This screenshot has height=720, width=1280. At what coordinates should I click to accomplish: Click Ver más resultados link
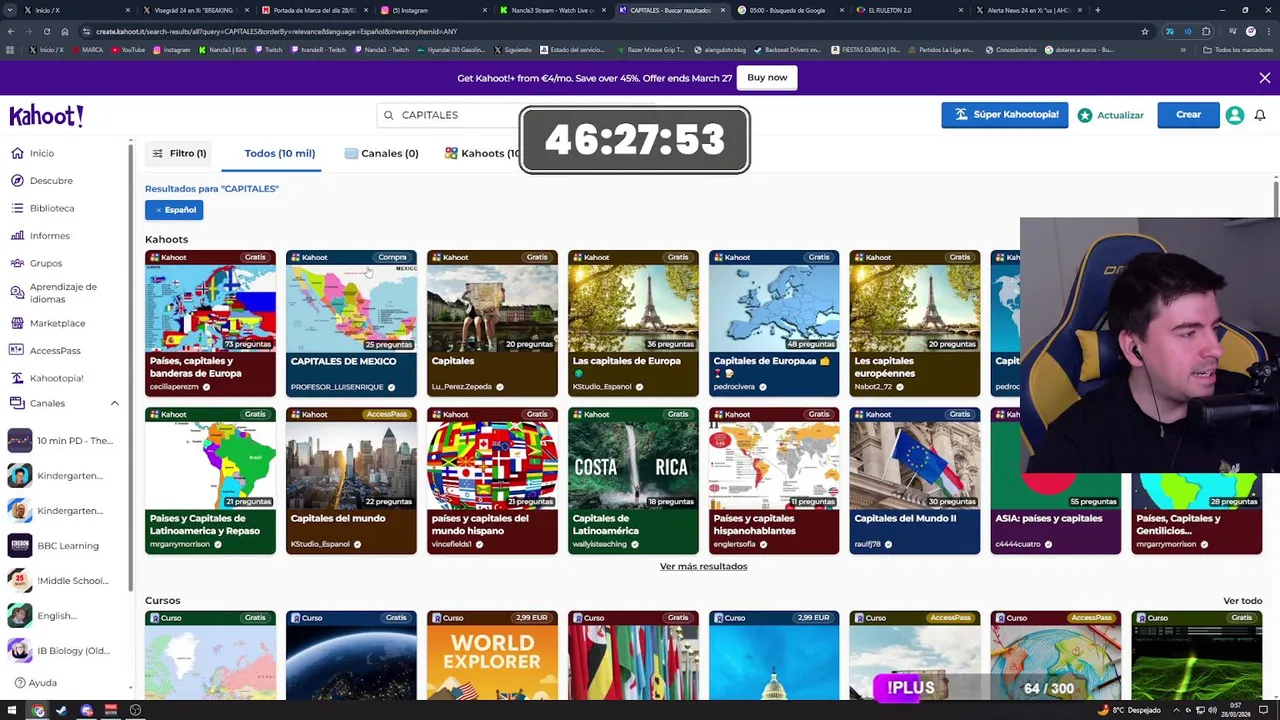click(703, 566)
